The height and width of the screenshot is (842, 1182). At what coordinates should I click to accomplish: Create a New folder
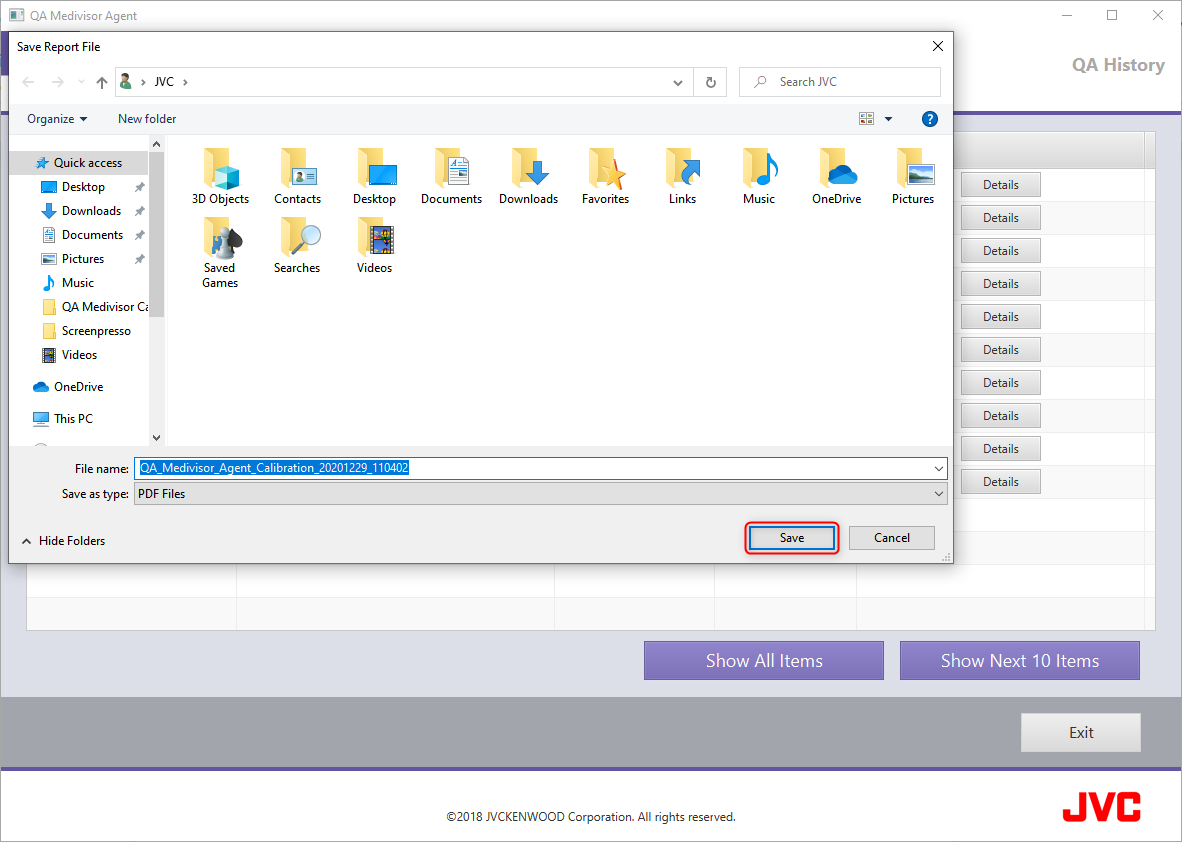(x=147, y=119)
